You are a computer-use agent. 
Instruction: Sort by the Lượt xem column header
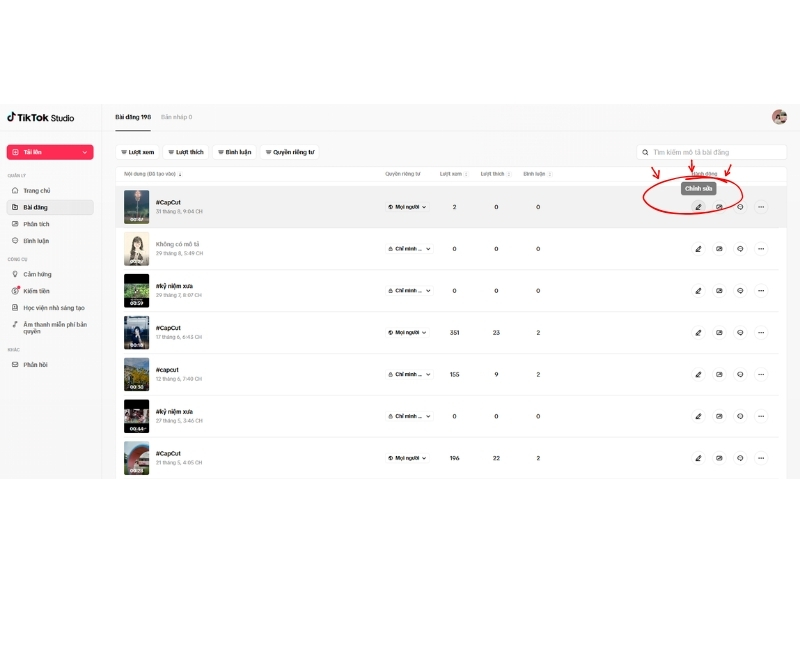point(454,174)
